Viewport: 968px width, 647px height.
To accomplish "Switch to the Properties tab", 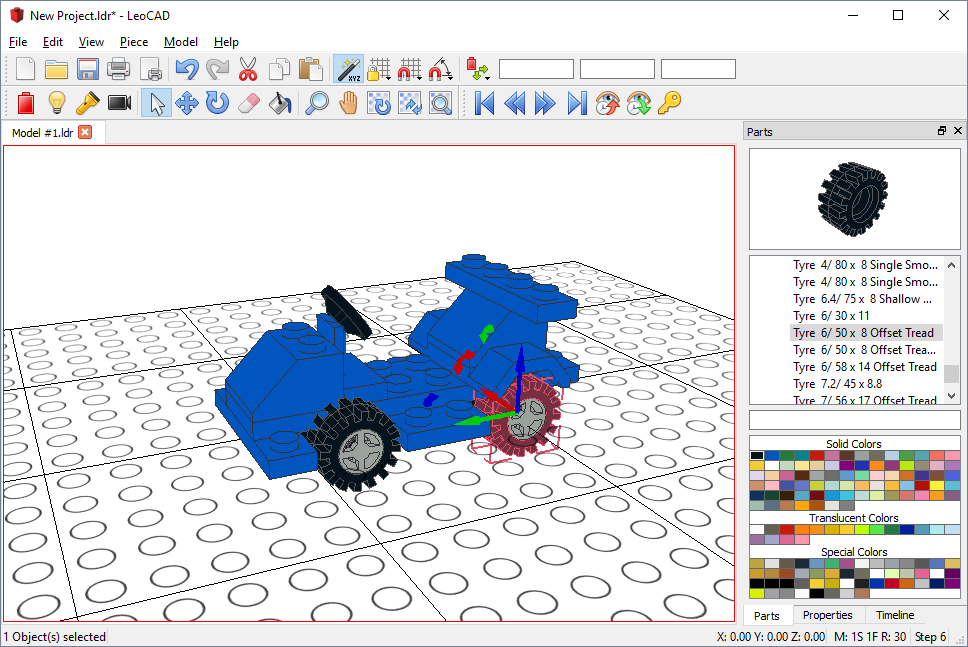I will 827,615.
